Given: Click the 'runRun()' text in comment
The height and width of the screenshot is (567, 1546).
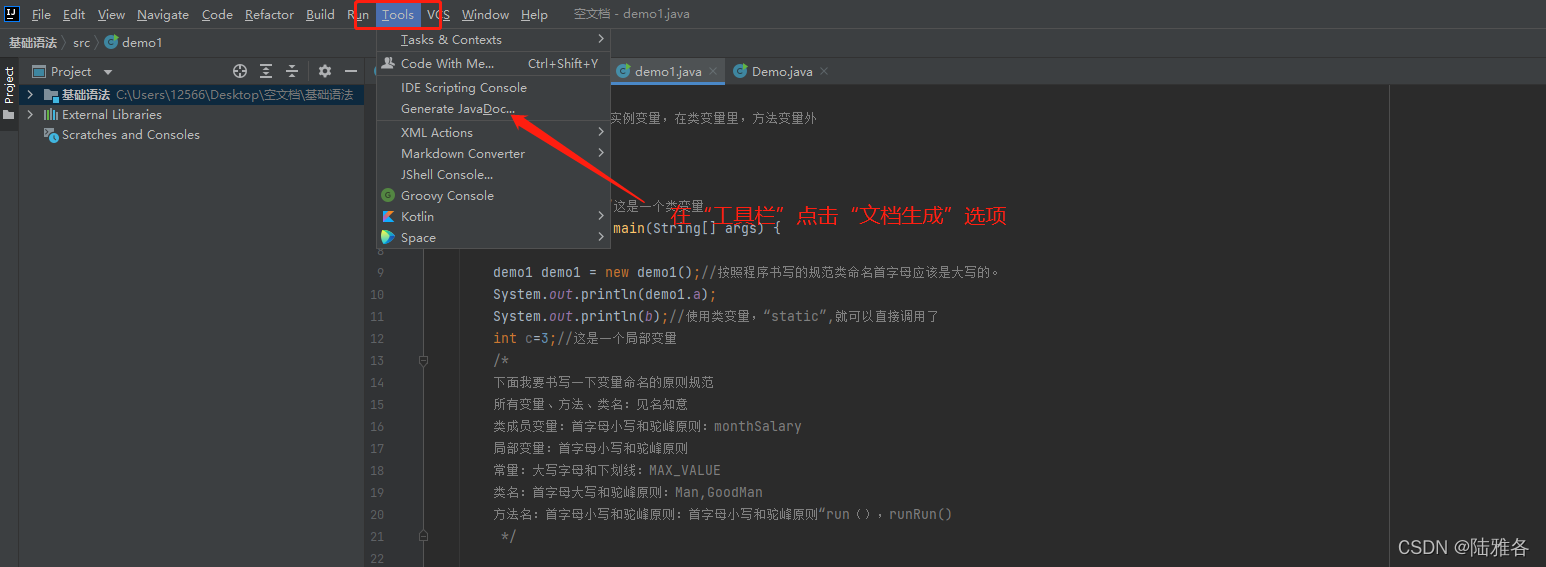Looking at the screenshot, I should [x=920, y=514].
